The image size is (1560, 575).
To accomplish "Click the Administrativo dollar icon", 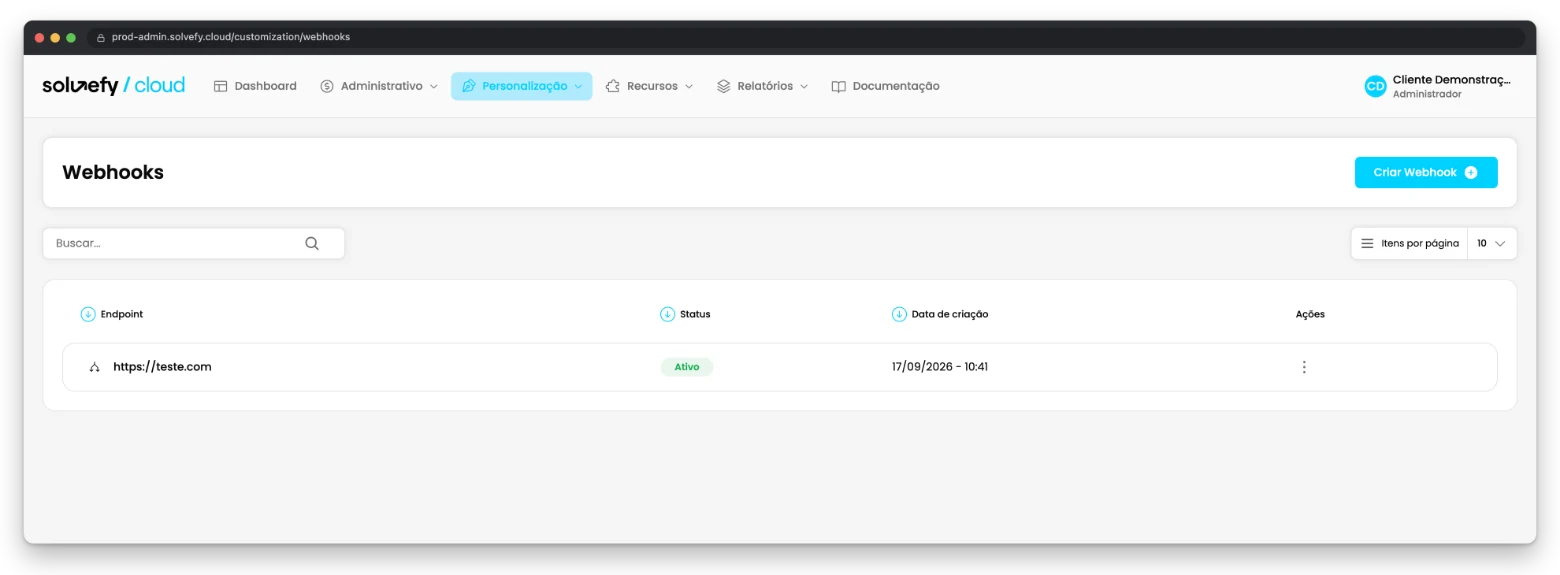I will pyautogui.click(x=327, y=86).
